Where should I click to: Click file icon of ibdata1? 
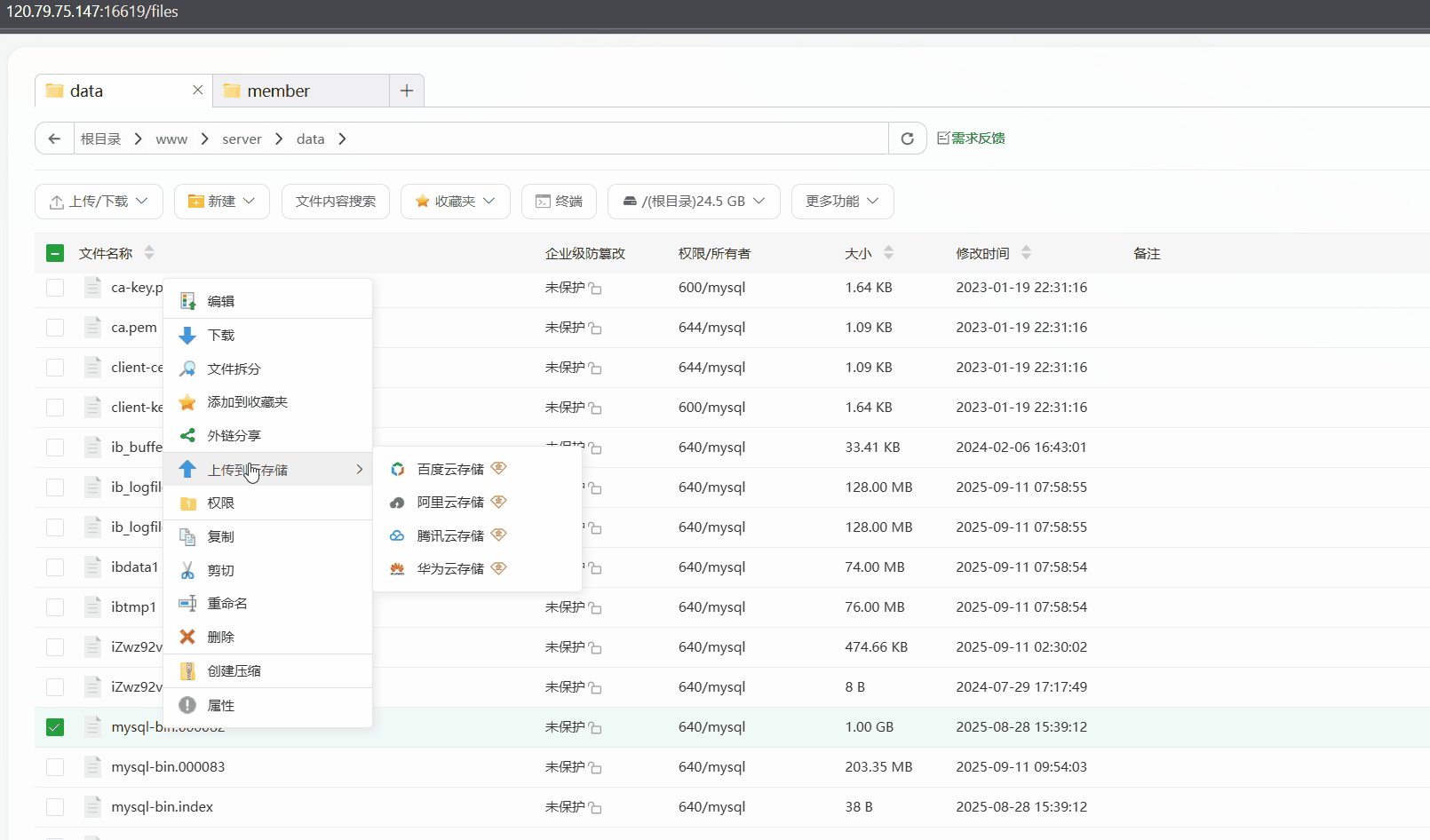tap(92, 567)
